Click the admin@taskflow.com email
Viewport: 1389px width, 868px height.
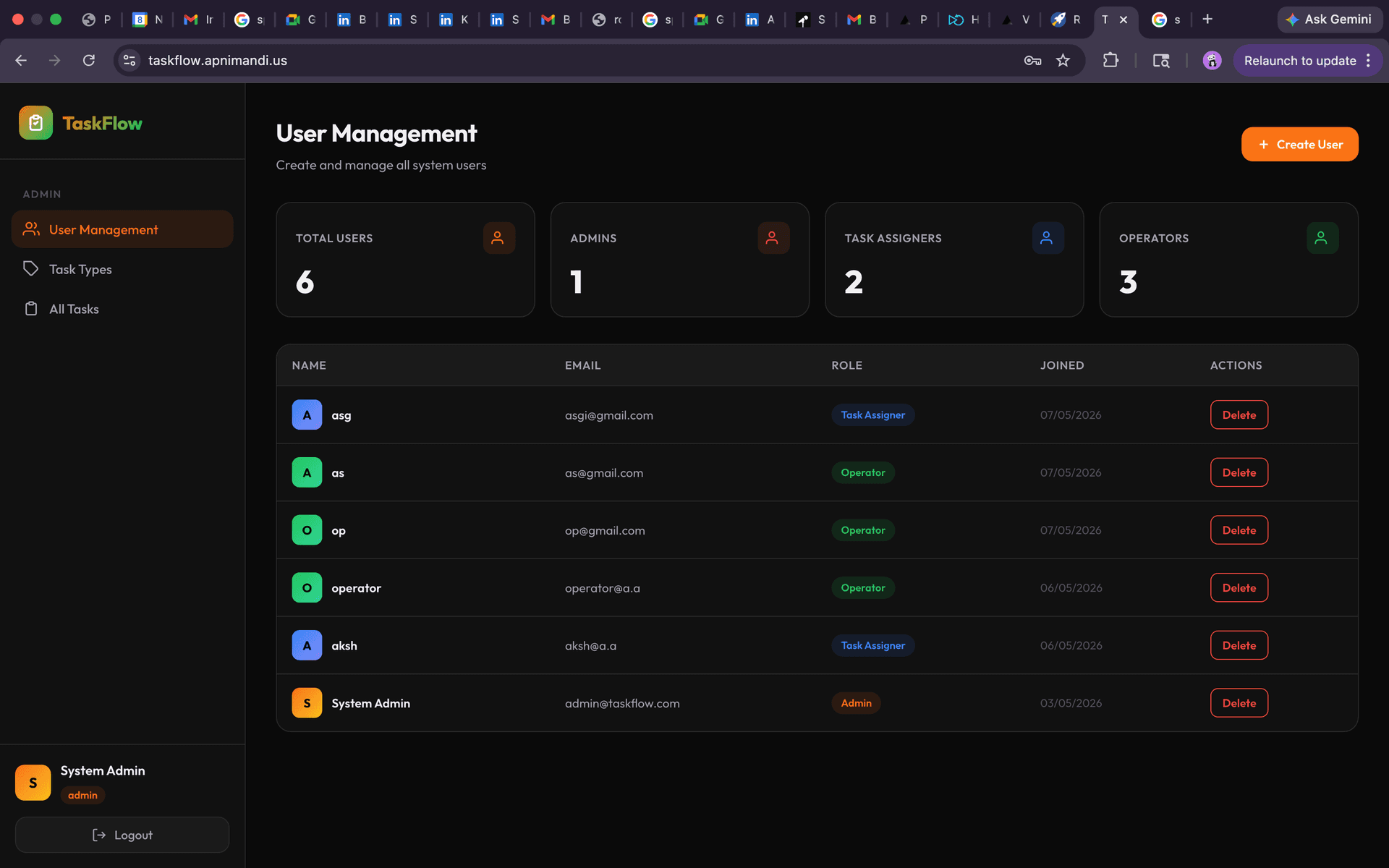click(x=622, y=703)
